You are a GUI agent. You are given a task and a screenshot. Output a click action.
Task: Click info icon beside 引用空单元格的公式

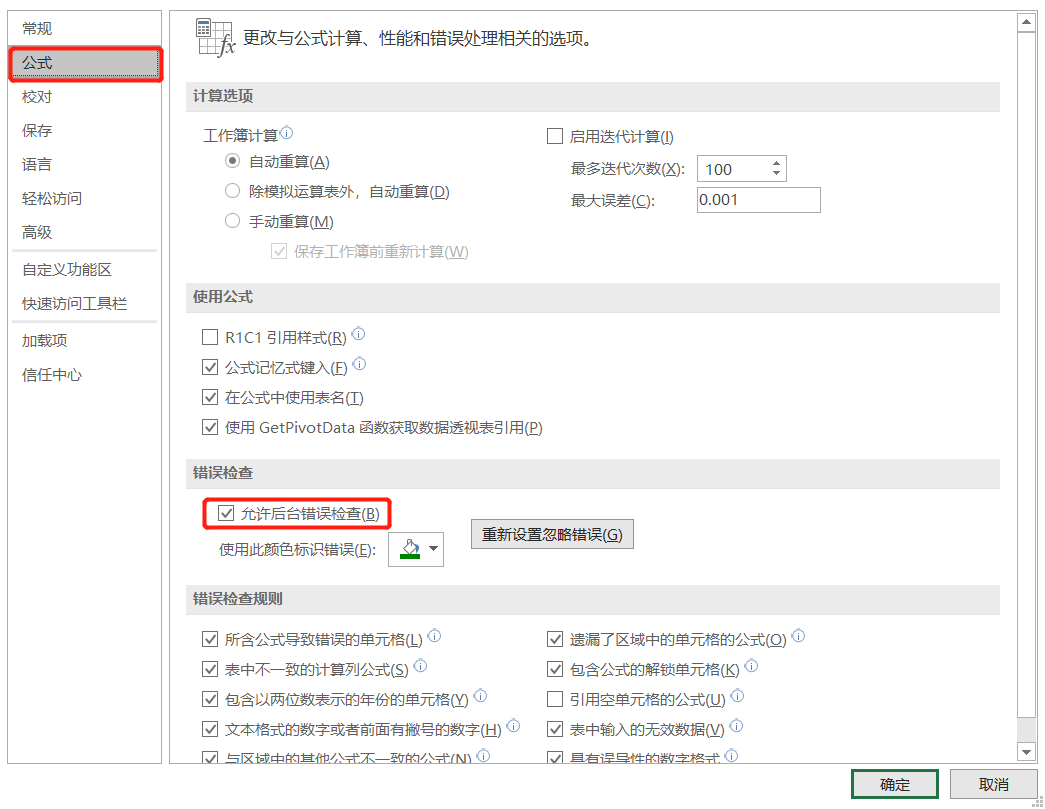coord(738,697)
